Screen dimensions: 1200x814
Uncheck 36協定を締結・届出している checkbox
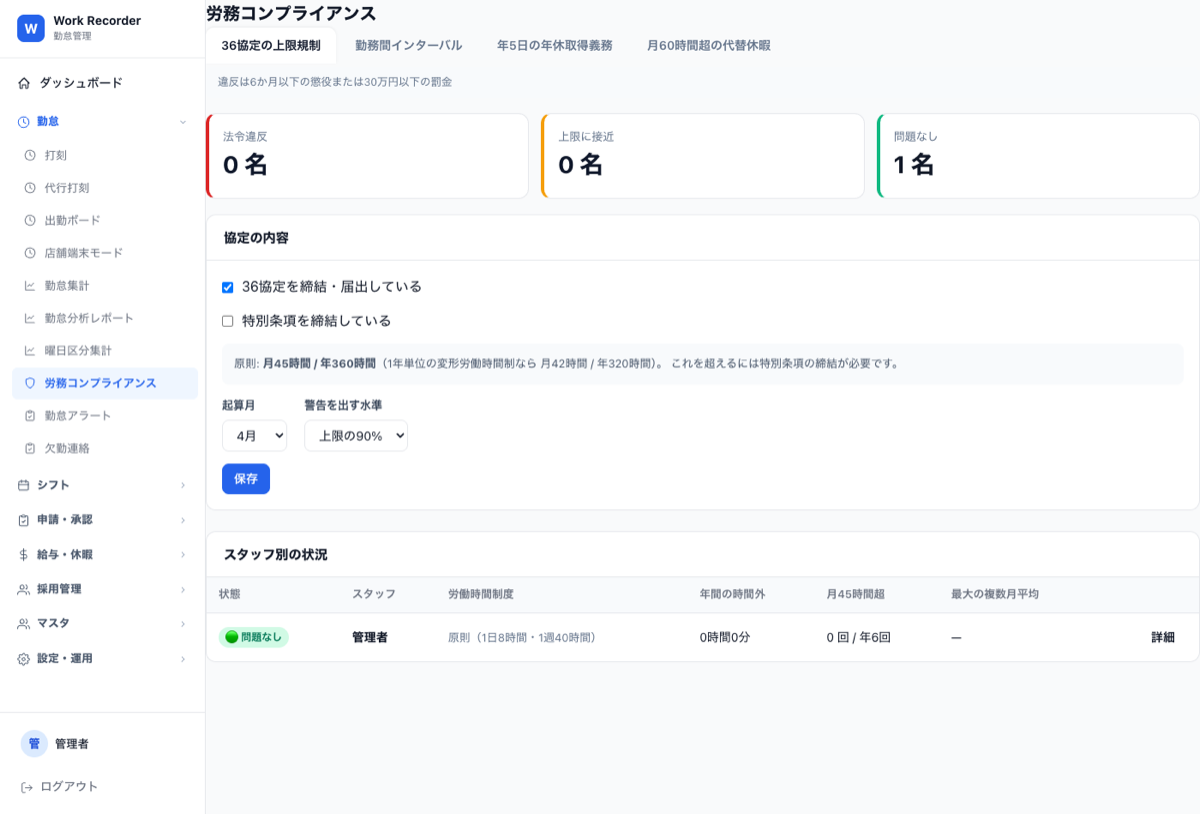[227, 287]
